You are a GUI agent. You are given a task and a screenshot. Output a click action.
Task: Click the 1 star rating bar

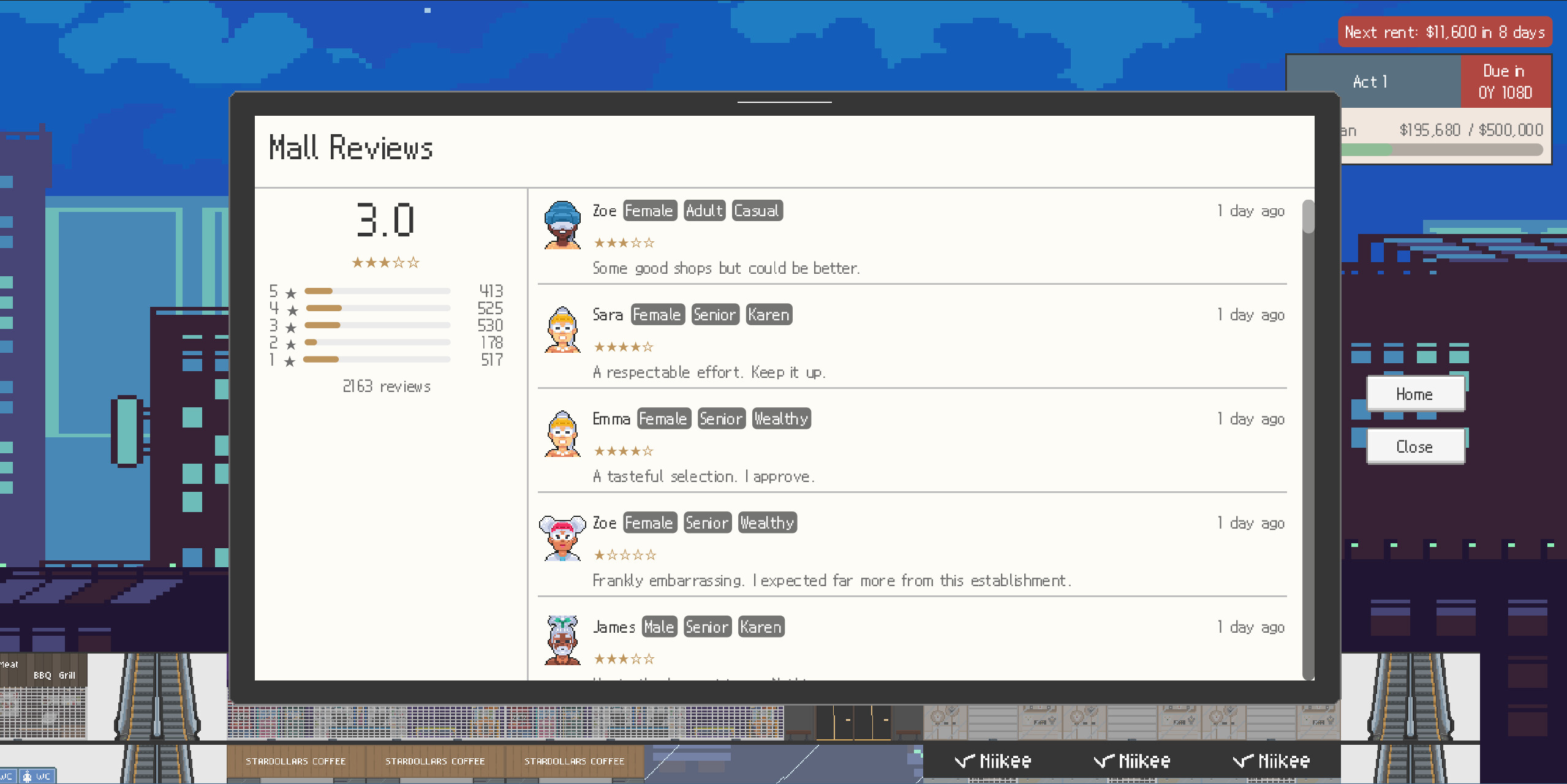pyautogui.click(x=377, y=360)
